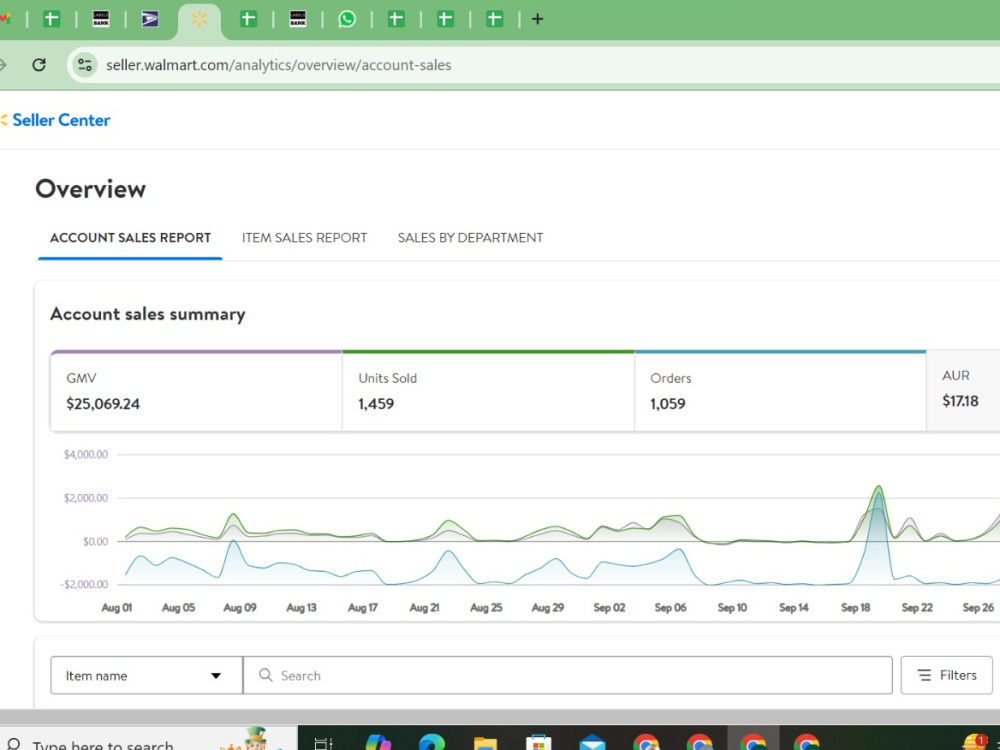1000x750 pixels.
Task: Click the leprechaun search highlight image
Action: [253, 739]
